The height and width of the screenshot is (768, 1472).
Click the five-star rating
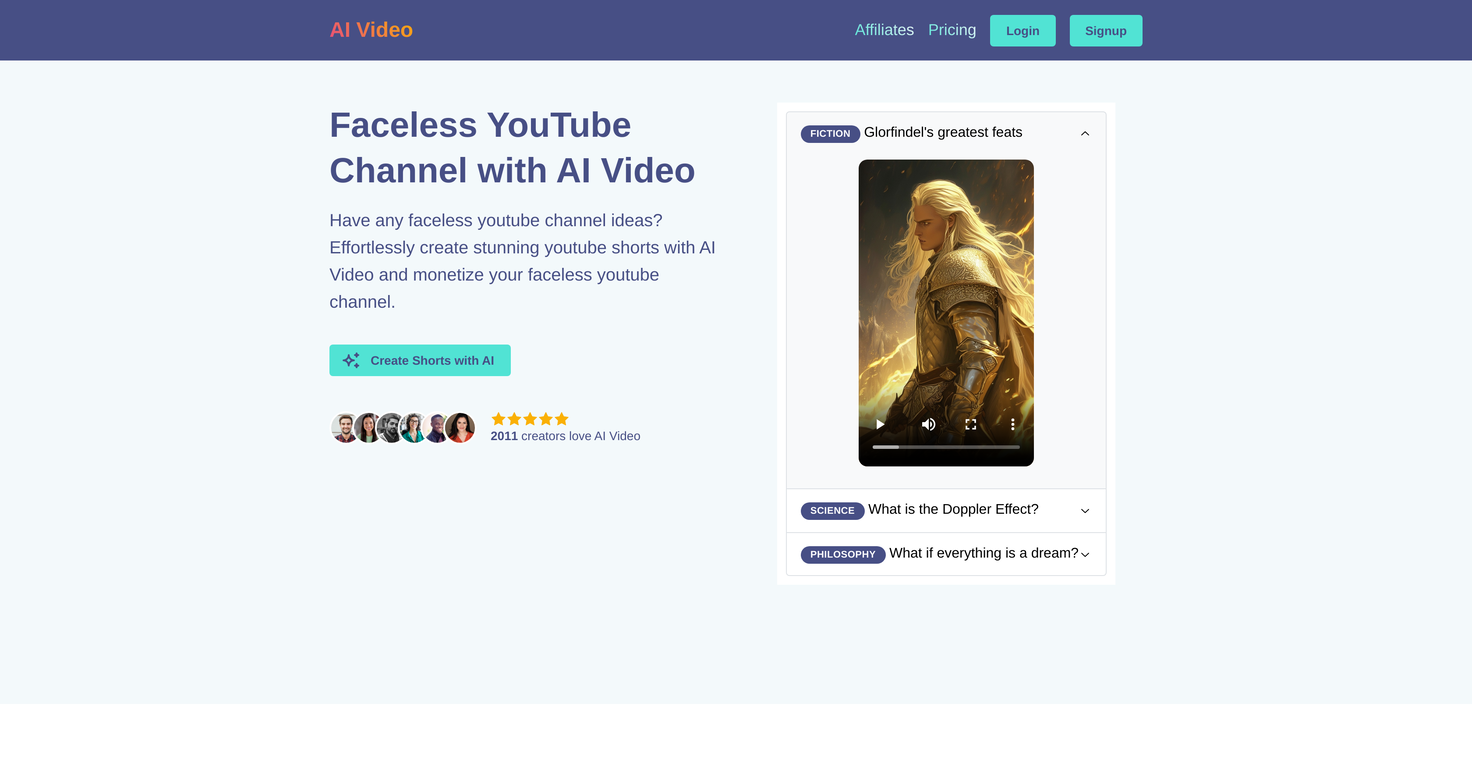(529, 419)
